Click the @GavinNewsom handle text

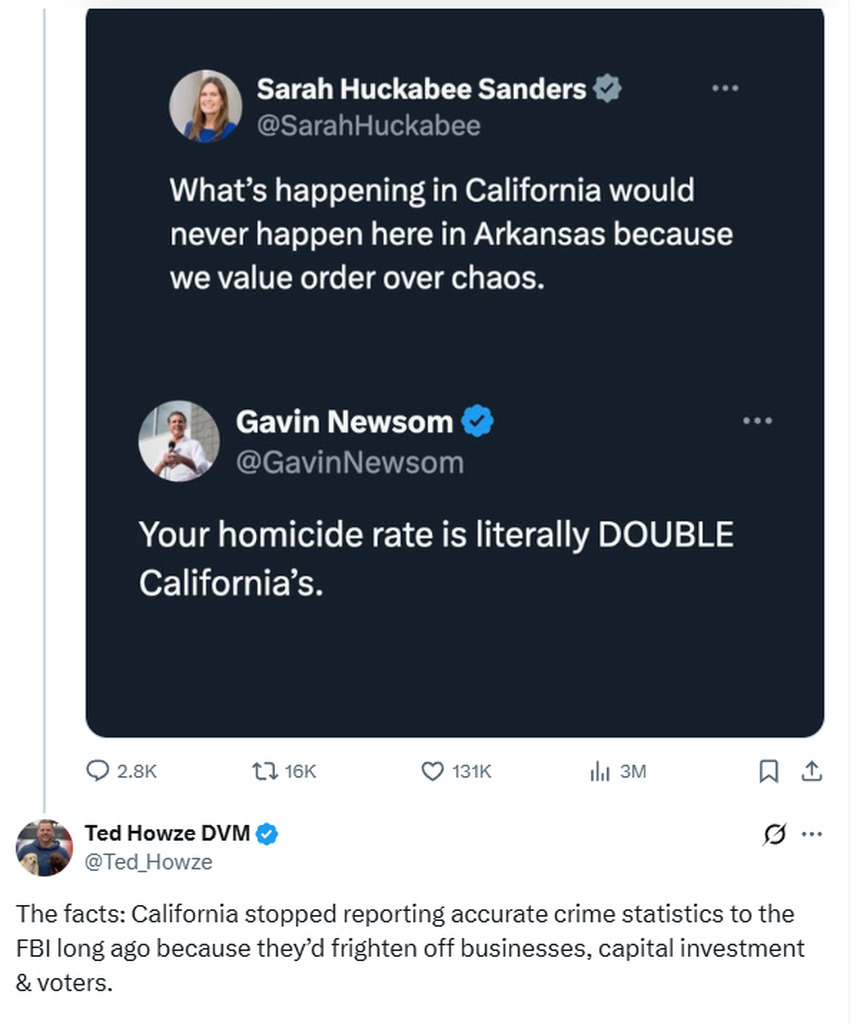(350, 463)
